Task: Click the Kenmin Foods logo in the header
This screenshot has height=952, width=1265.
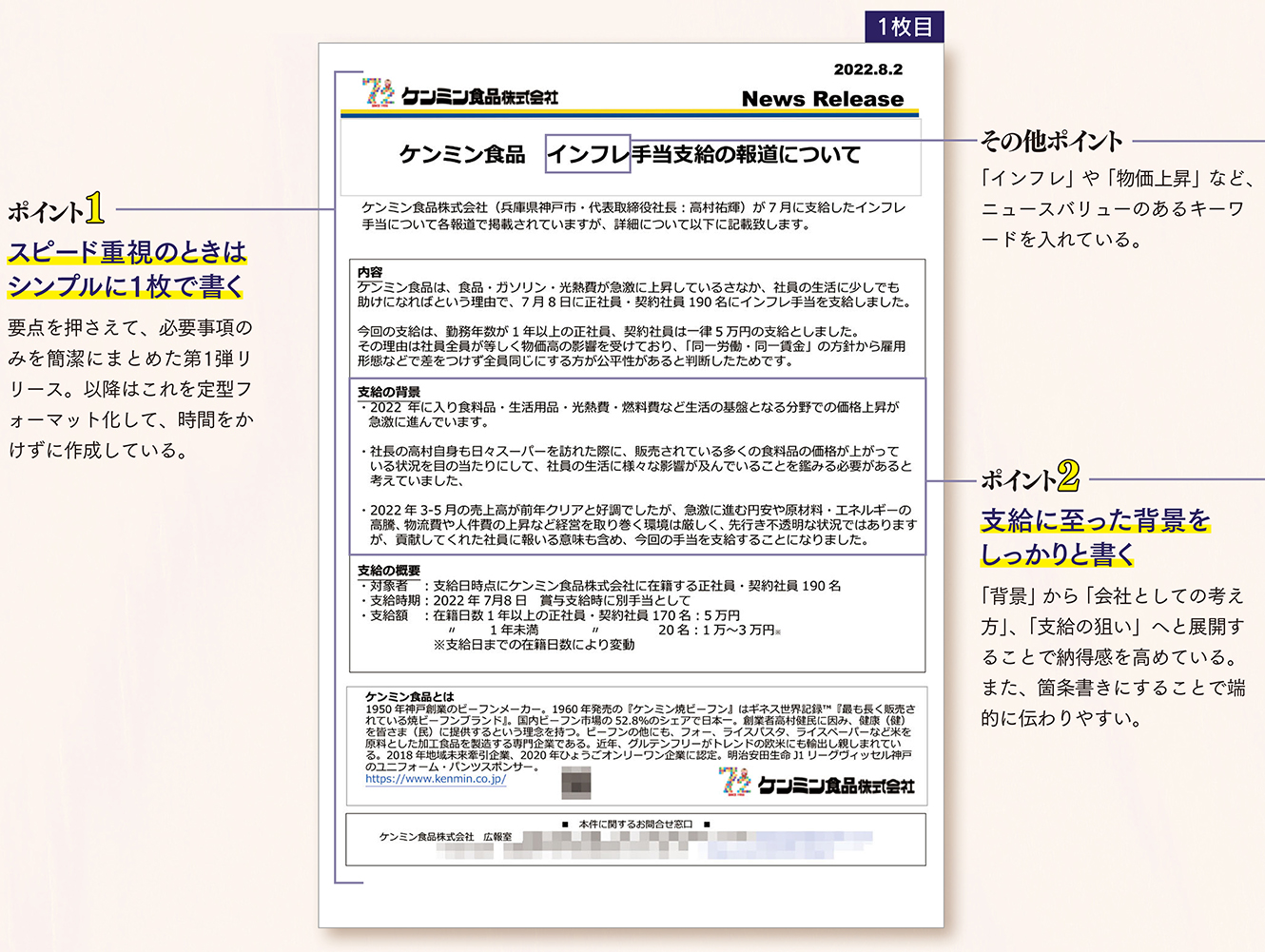Action: coord(461,93)
